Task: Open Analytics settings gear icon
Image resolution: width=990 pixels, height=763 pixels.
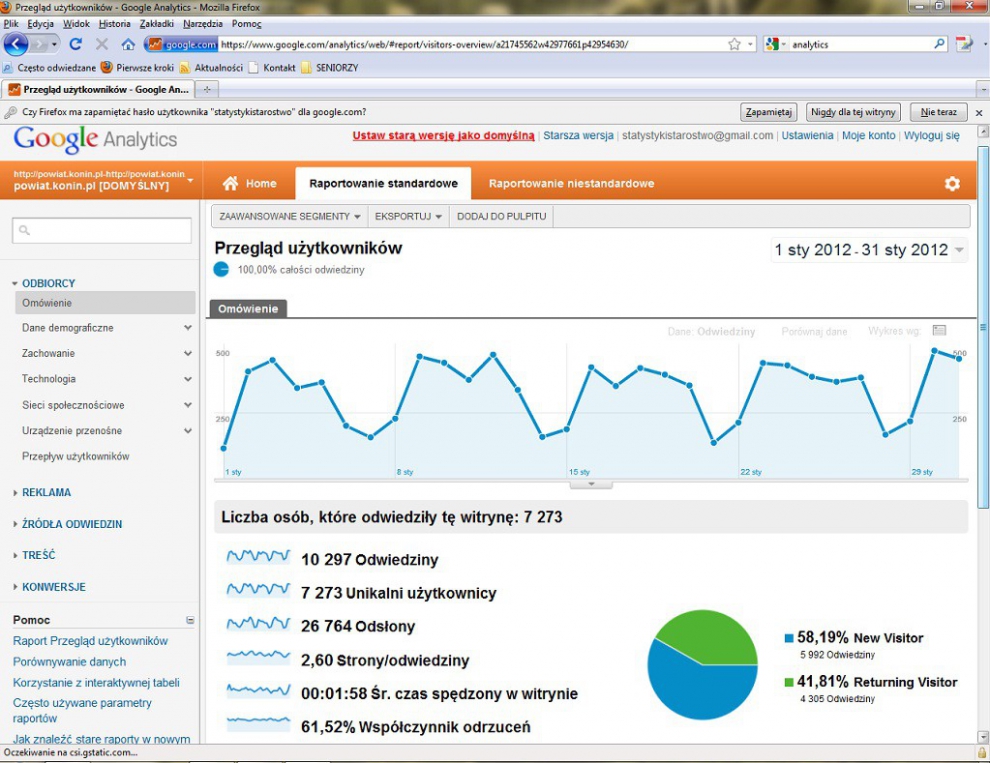Action: [x=952, y=184]
